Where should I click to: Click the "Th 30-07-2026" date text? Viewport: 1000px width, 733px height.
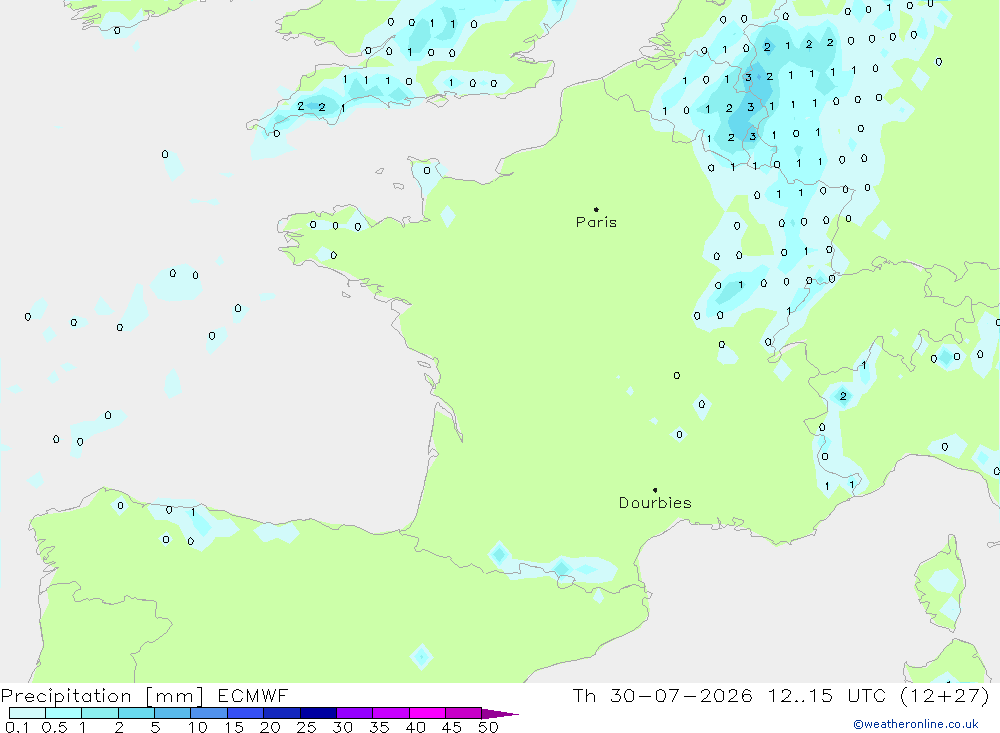point(662,696)
